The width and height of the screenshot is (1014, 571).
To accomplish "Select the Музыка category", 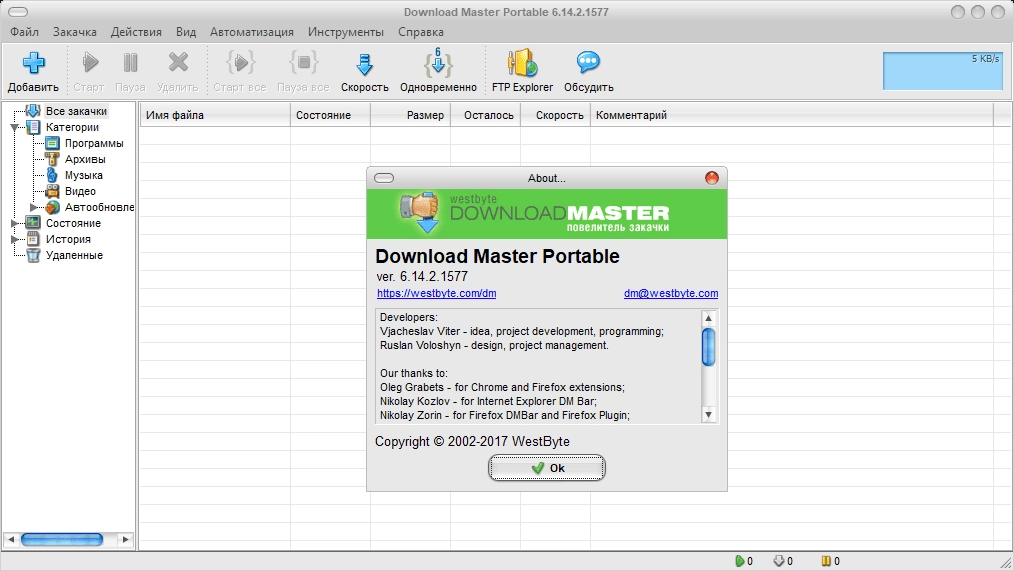I will coord(83,175).
